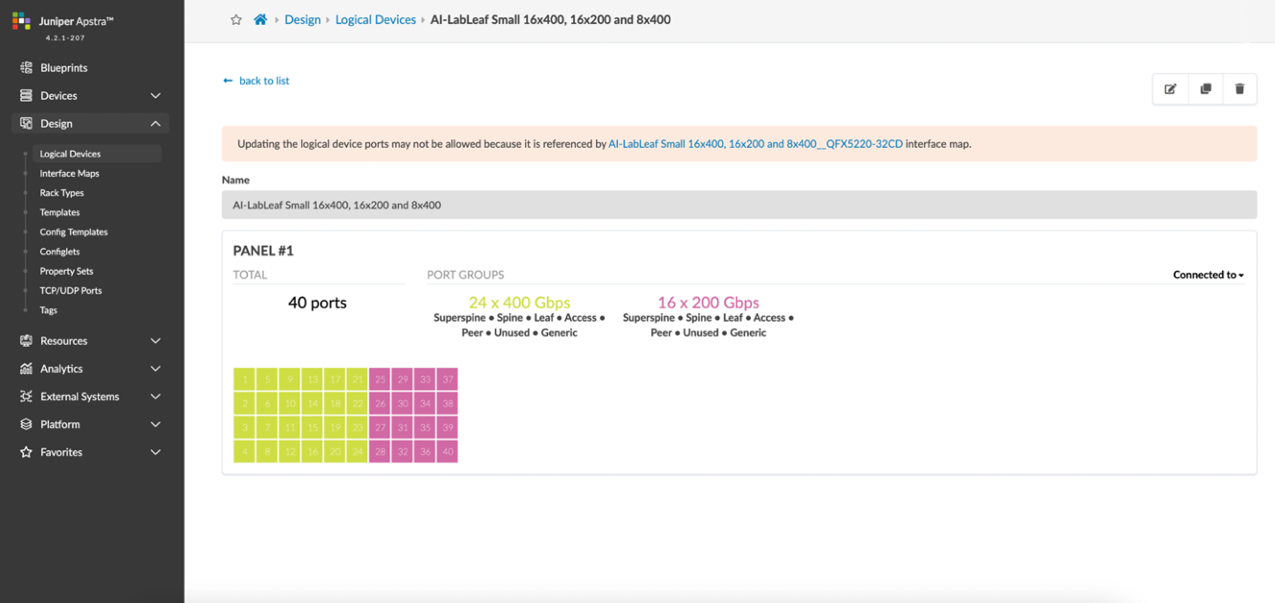The image size is (1275, 603).
Task: Click Logical Devices in the breadcrumb
Action: [375, 20]
